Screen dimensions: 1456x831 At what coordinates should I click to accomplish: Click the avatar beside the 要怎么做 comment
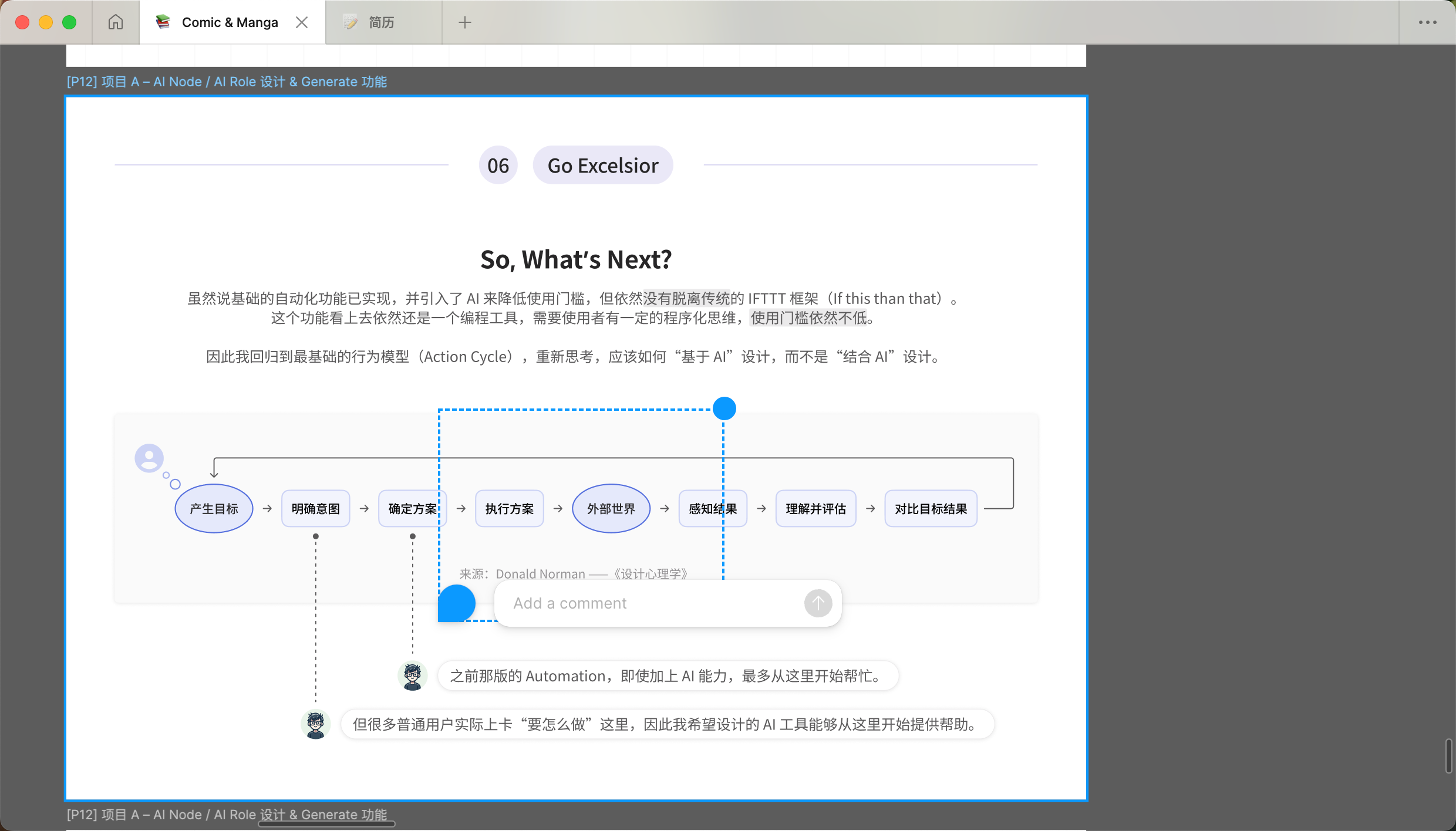coord(316,725)
